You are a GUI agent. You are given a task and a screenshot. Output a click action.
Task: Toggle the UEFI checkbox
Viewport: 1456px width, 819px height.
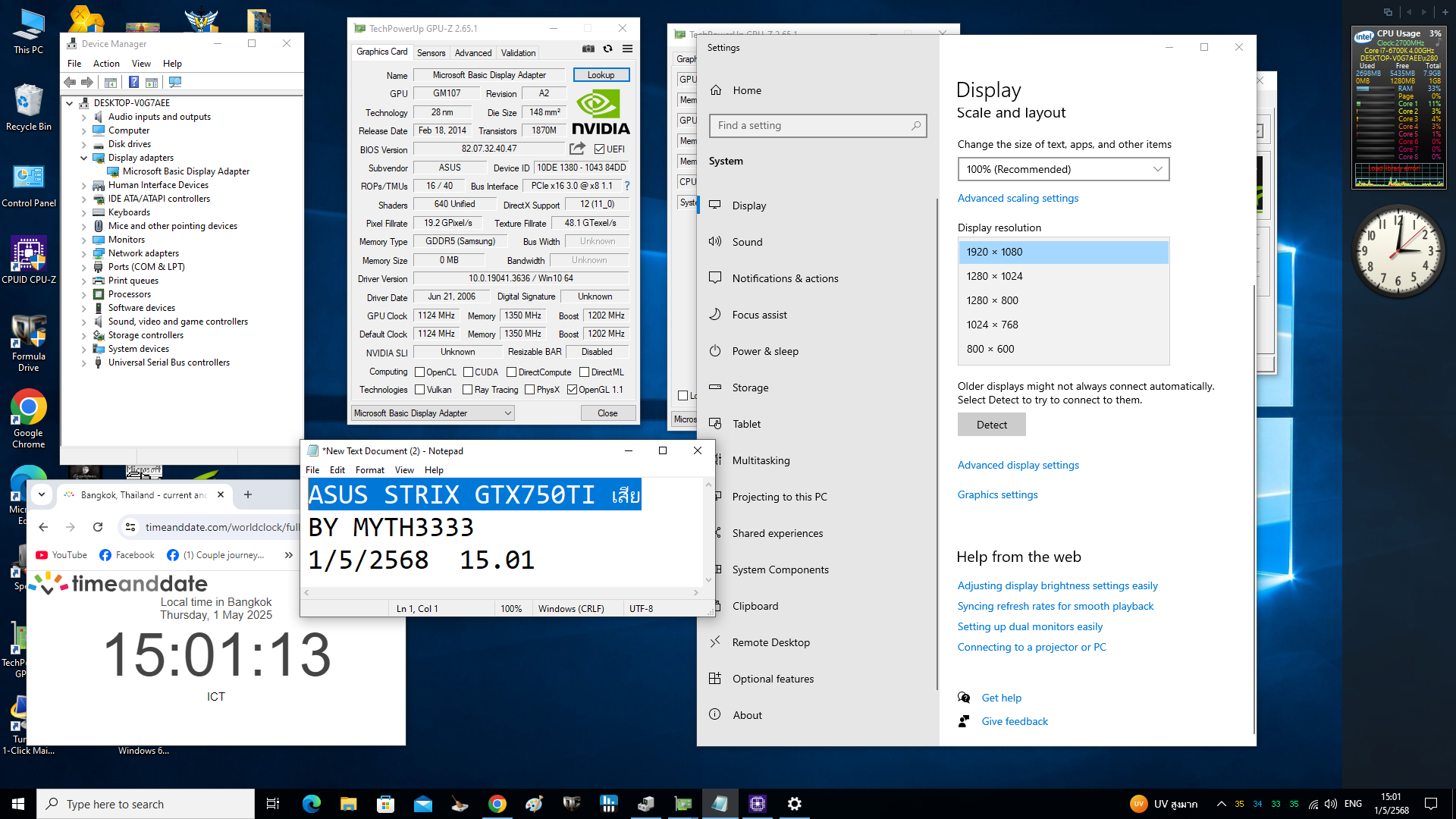tap(599, 149)
